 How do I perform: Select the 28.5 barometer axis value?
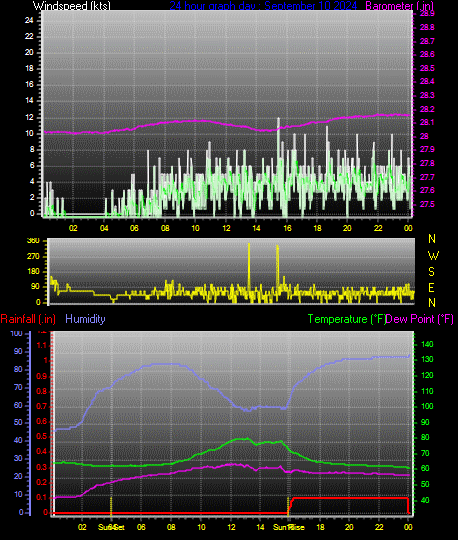coord(427,68)
